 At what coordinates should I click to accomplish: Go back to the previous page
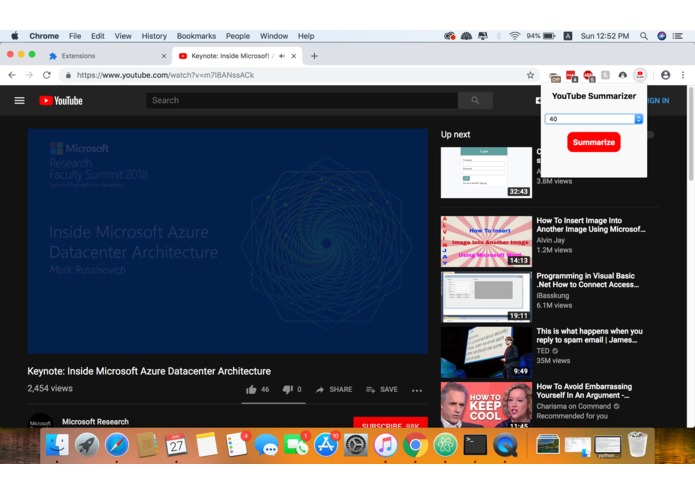click(x=12, y=75)
